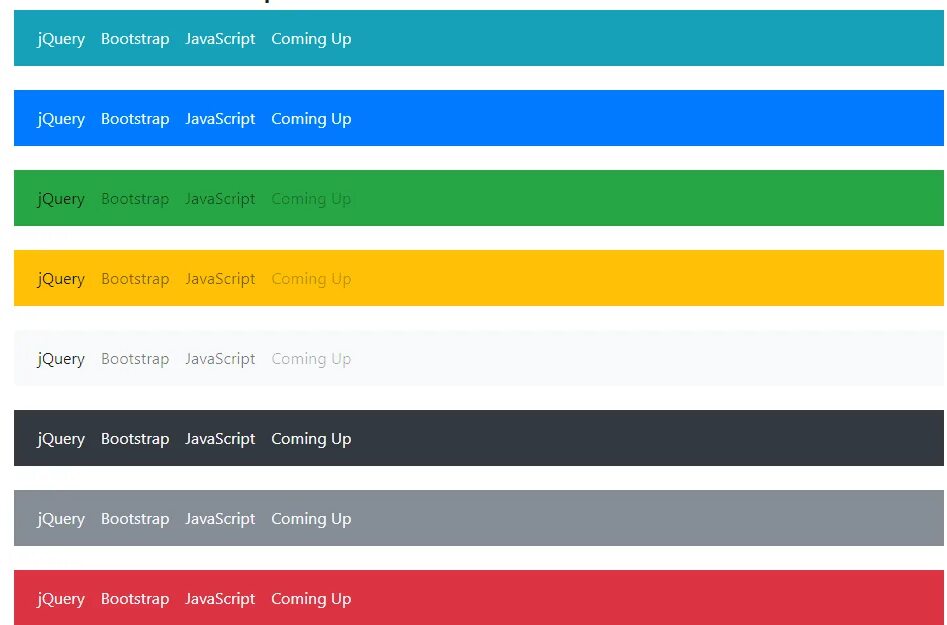Click jQuery in the dark navbar
947x625 pixels.
(x=61, y=440)
